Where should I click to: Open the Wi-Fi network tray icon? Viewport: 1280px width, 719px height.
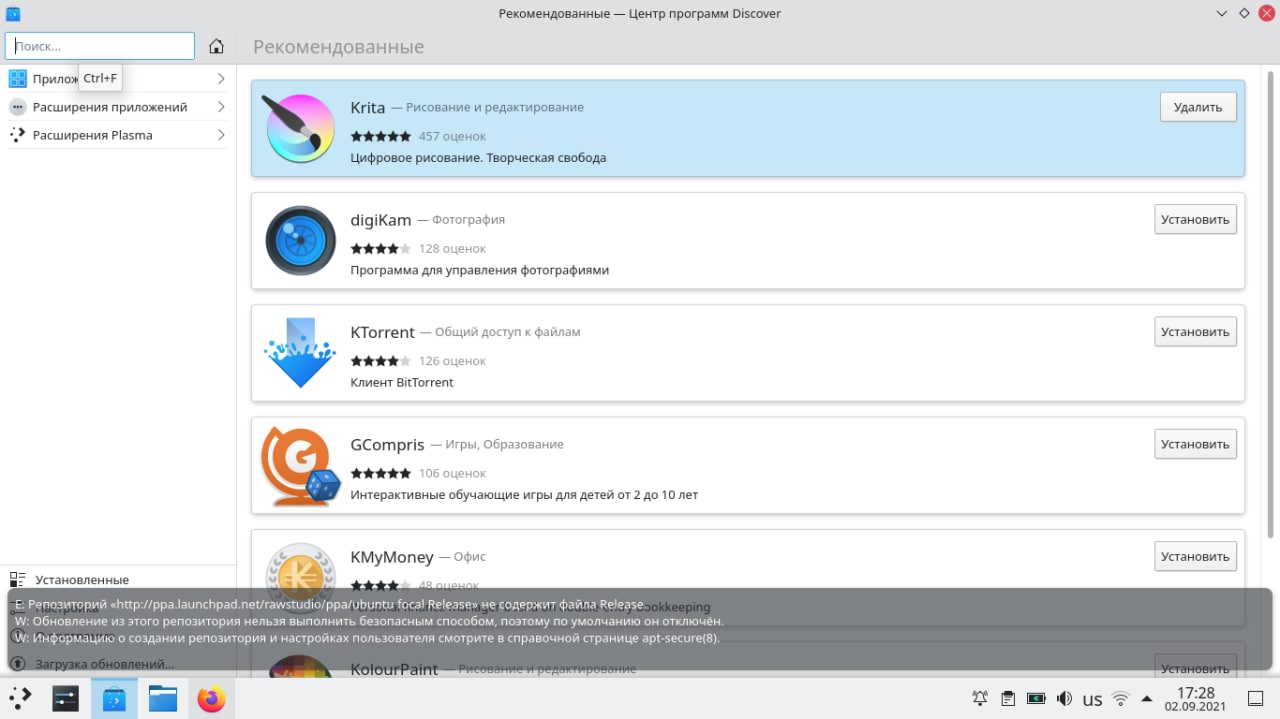[x=1121, y=698]
